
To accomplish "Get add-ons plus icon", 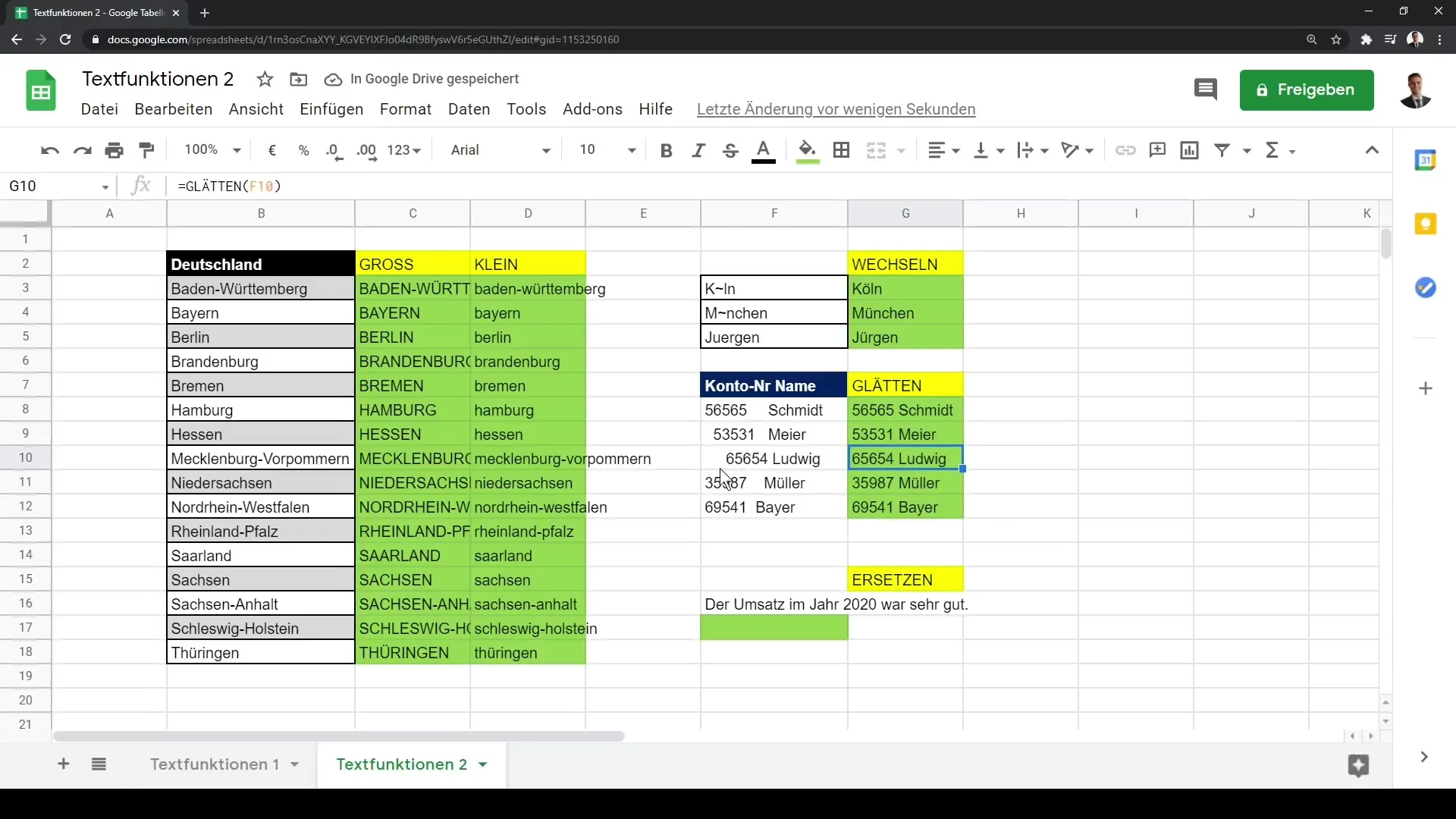I will click(1426, 388).
